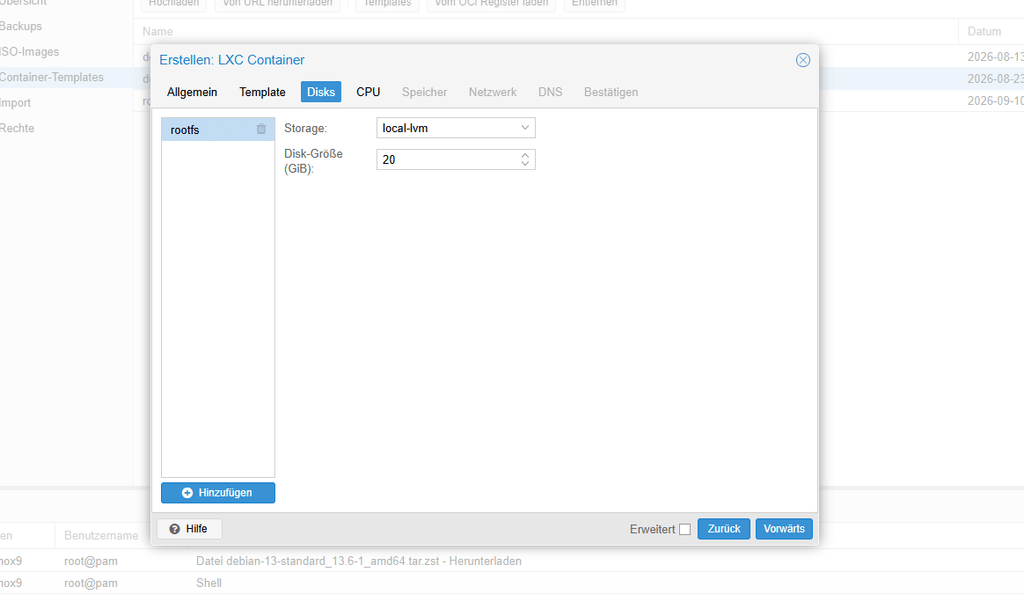The image size is (1024, 596).
Task: Enable the Erweitert checkbox
Action: click(684, 529)
